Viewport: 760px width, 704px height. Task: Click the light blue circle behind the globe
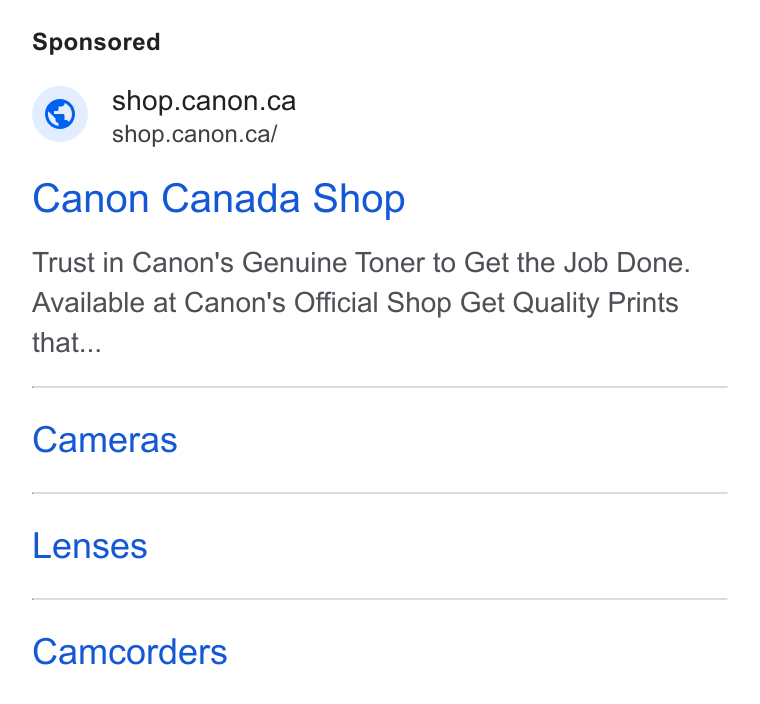pos(60,114)
